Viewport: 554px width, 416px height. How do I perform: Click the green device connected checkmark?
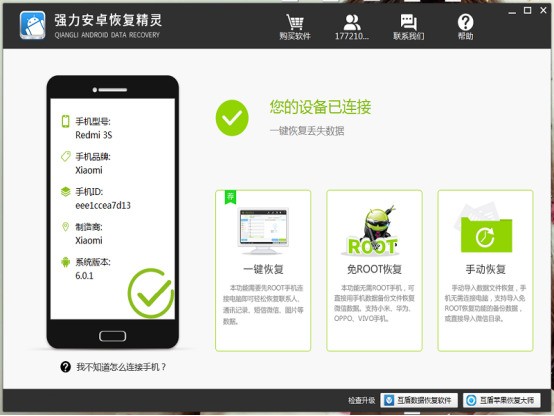pos(232,118)
